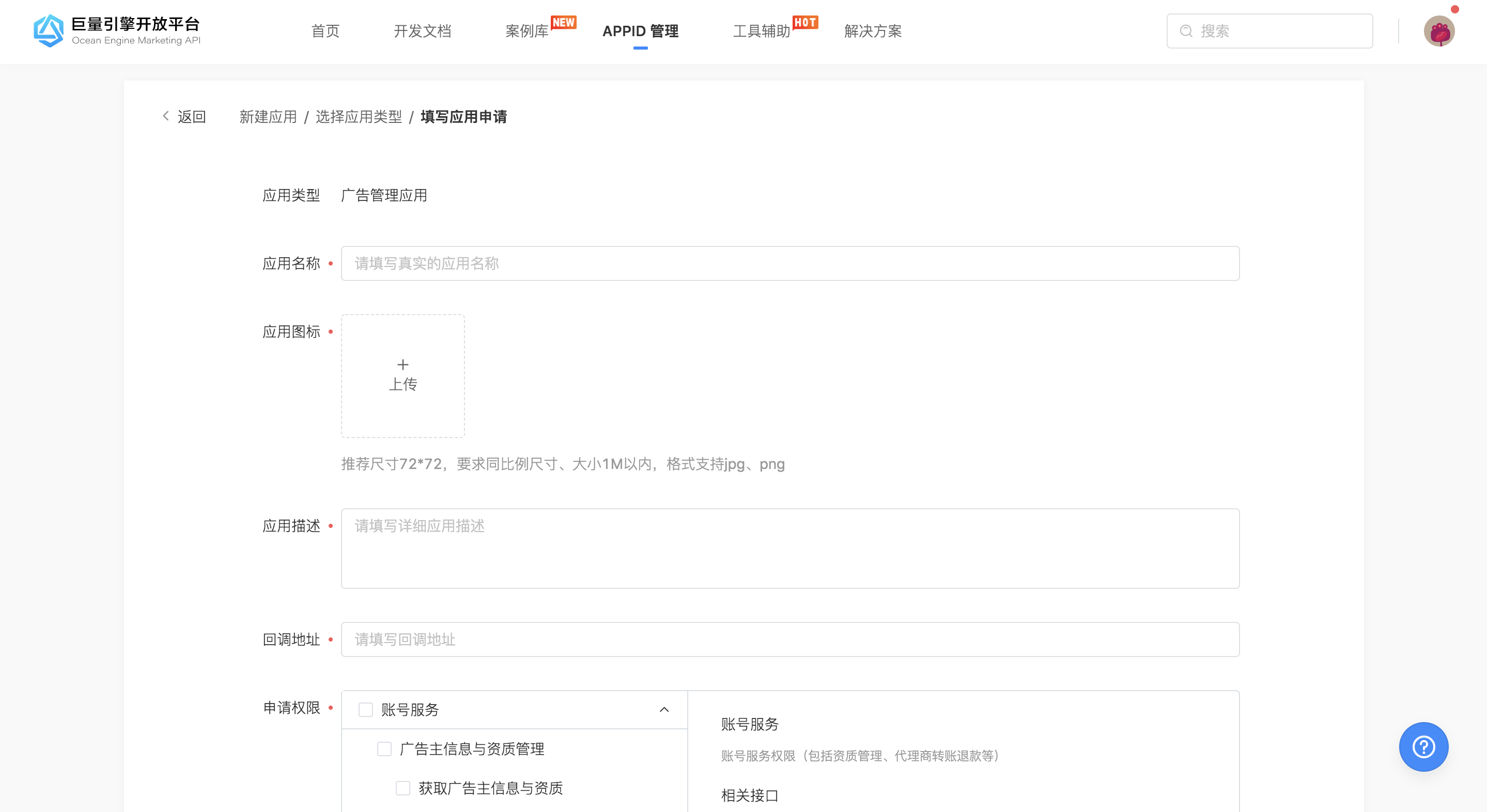The height and width of the screenshot is (812, 1487).
Task: Click the 返回 link
Action: [191, 116]
